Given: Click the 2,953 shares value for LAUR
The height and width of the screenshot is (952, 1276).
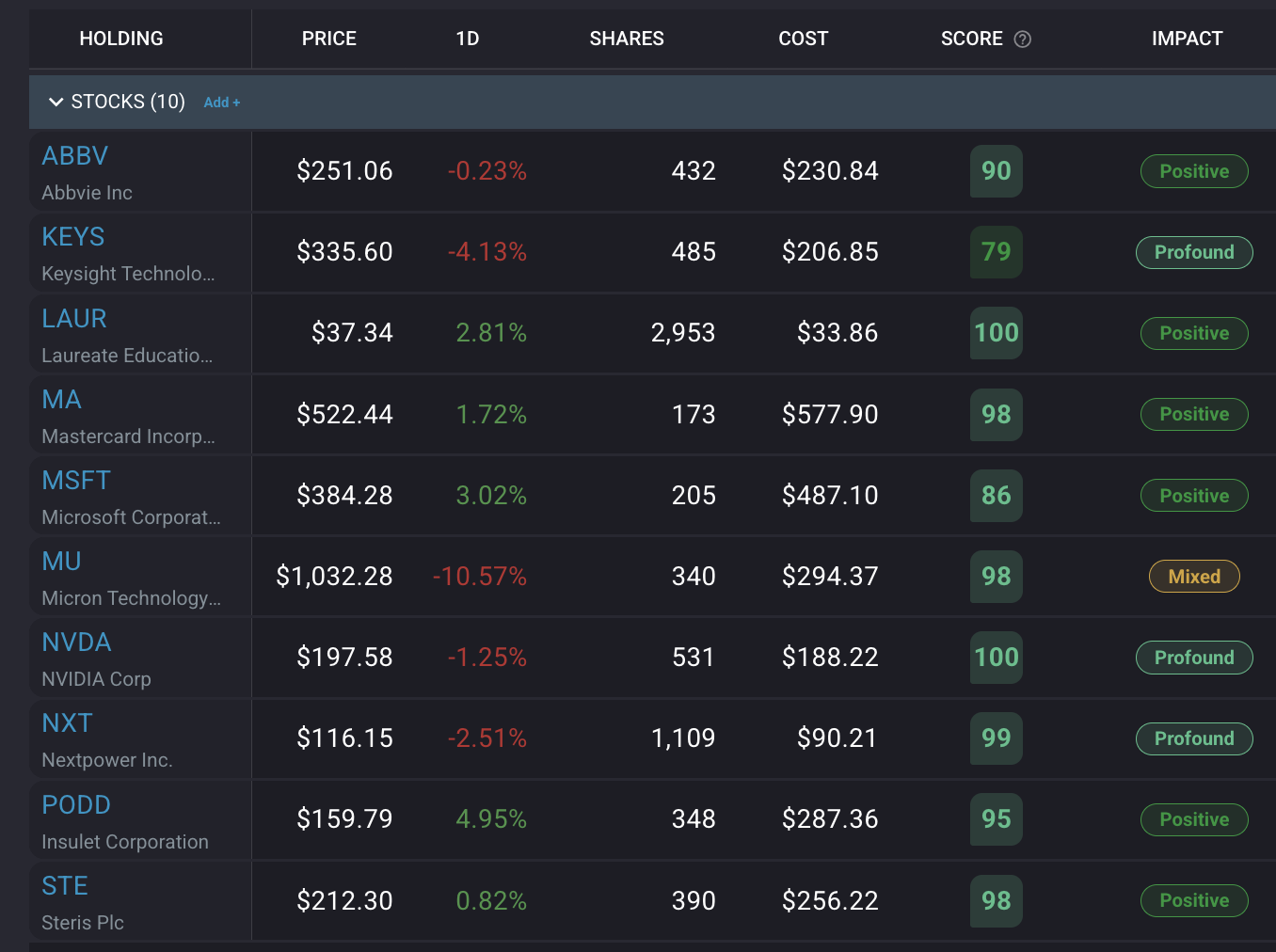Looking at the screenshot, I should pyautogui.click(x=683, y=333).
